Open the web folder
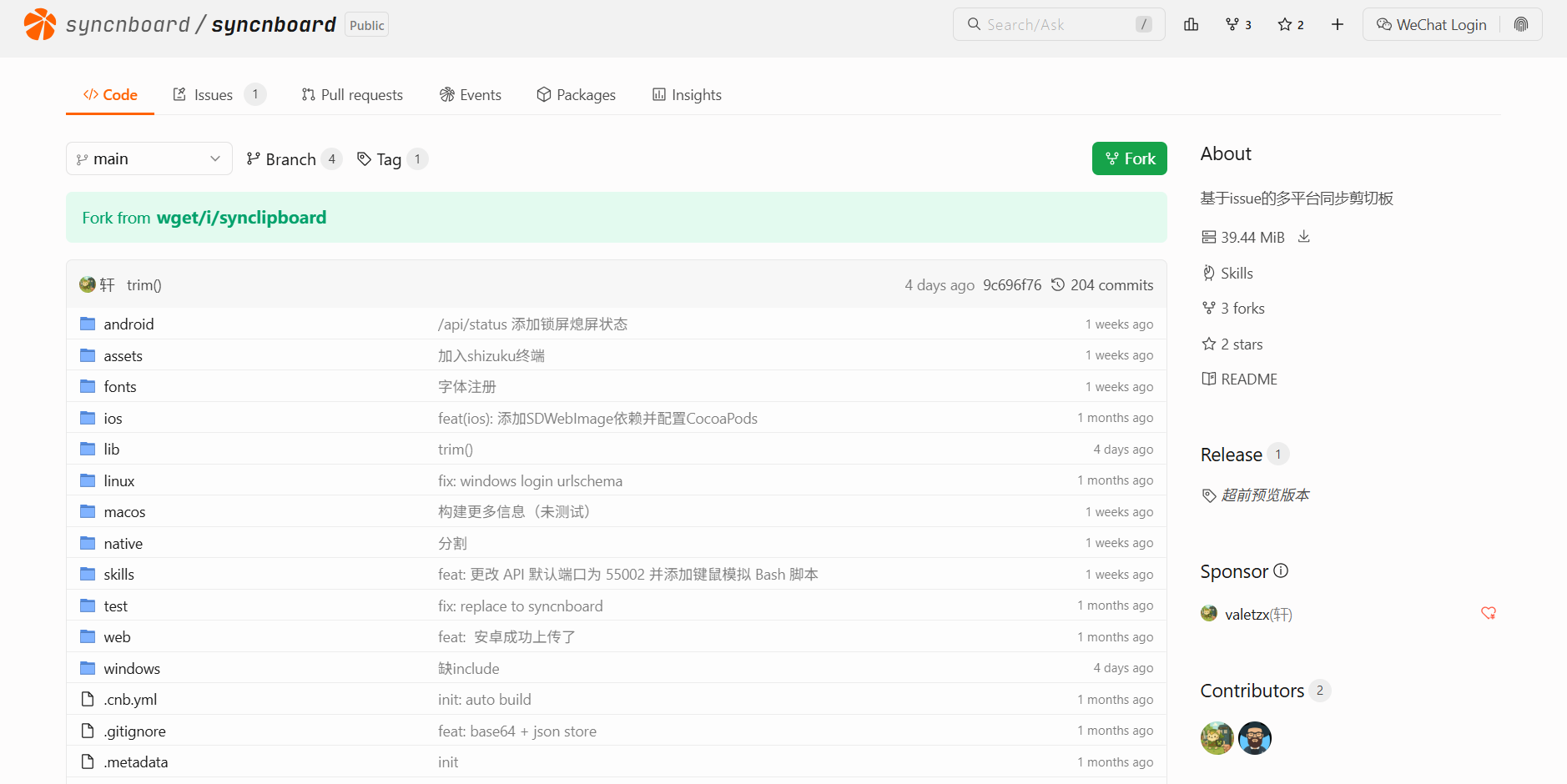1567x784 pixels. pyautogui.click(x=117, y=636)
